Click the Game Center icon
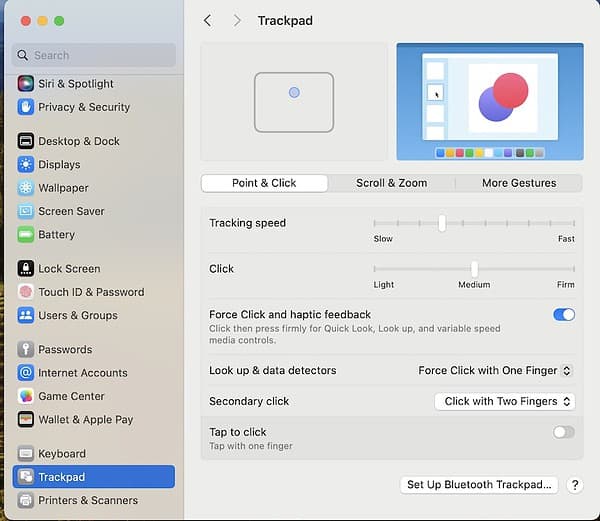This screenshot has height=521, width=600. point(26,396)
